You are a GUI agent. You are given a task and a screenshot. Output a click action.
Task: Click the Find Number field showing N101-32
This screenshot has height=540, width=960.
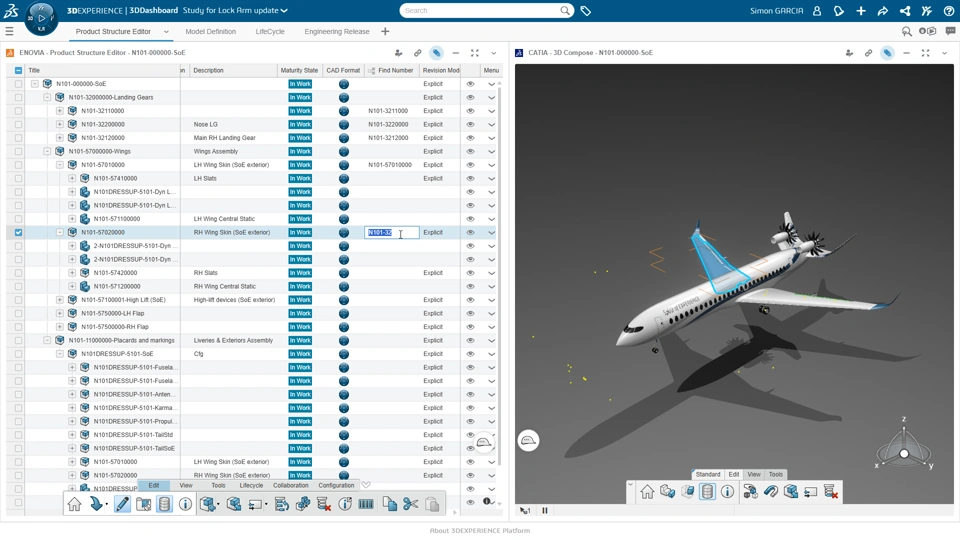click(x=392, y=233)
